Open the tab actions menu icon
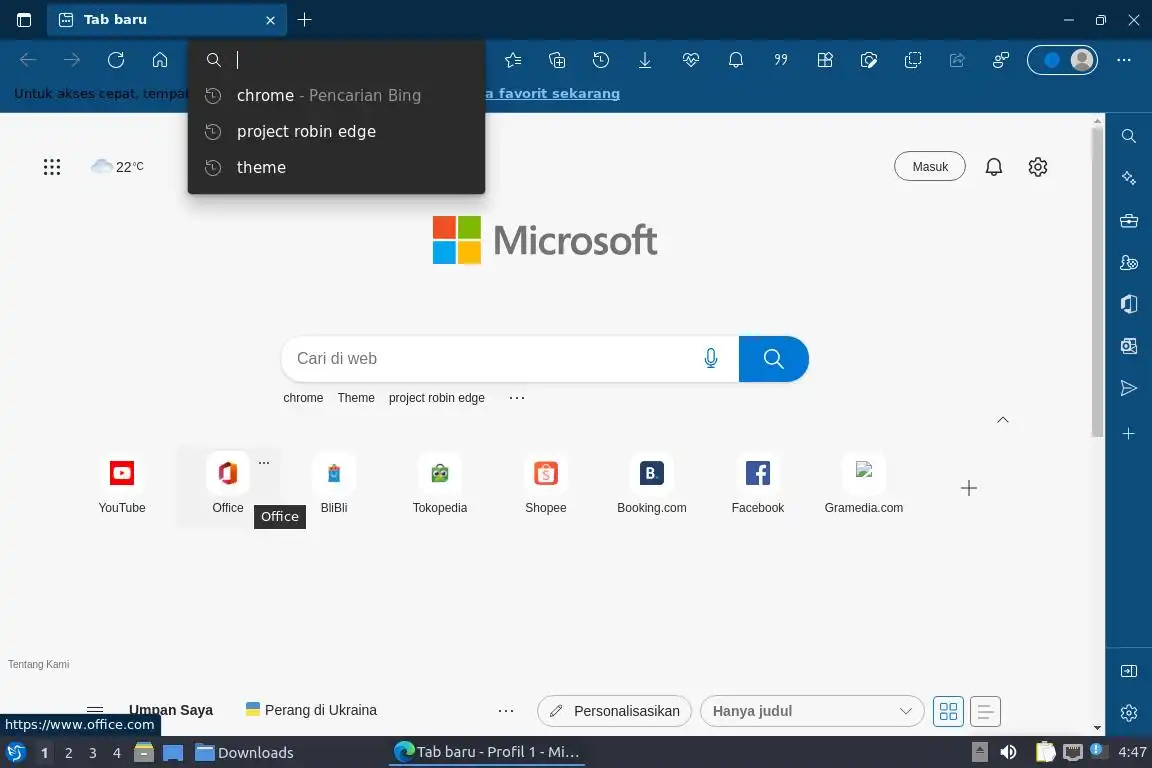The height and width of the screenshot is (768, 1152). [24, 20]
